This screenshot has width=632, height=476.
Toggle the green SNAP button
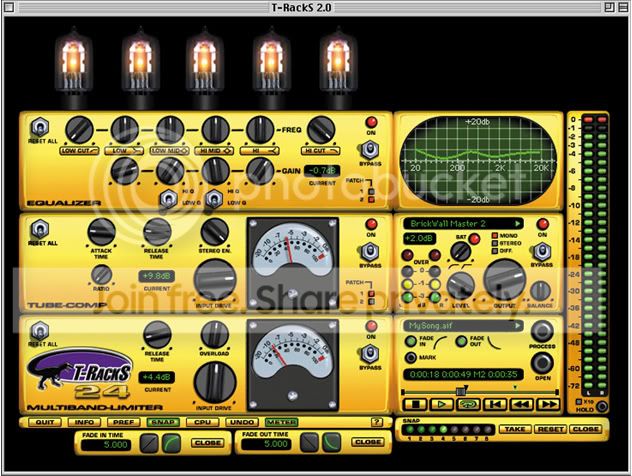163,422
